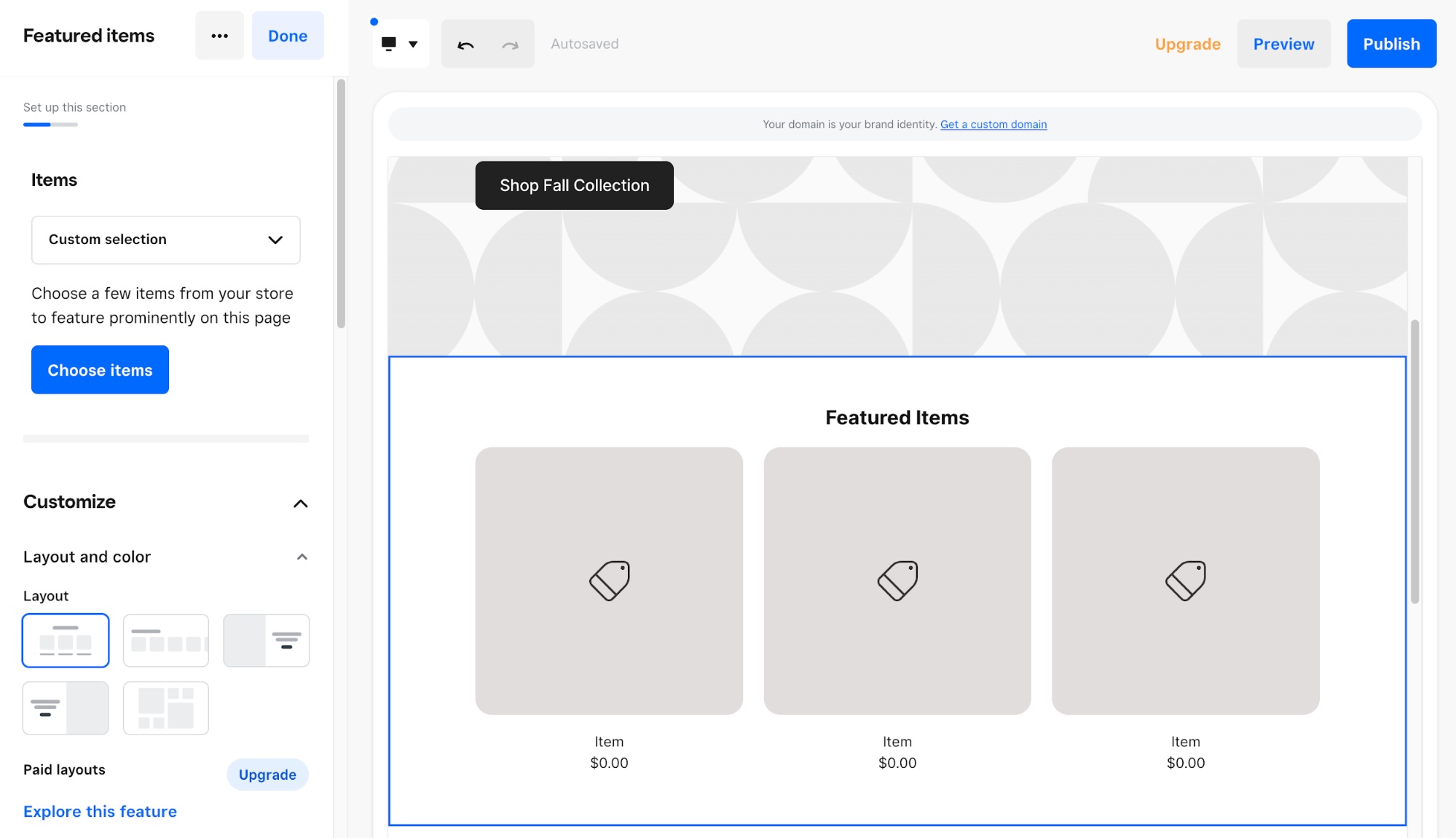Click the Publish button
This screenshot has height=838, width=1456.
(1390, 43)
